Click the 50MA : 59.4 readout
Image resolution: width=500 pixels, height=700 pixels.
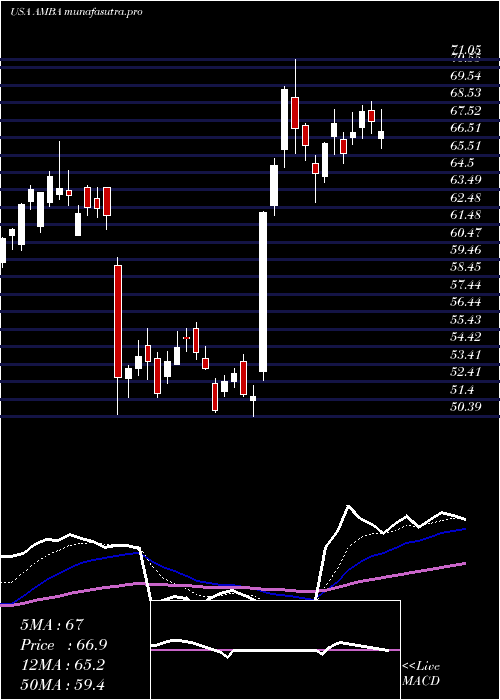point(62,685)
